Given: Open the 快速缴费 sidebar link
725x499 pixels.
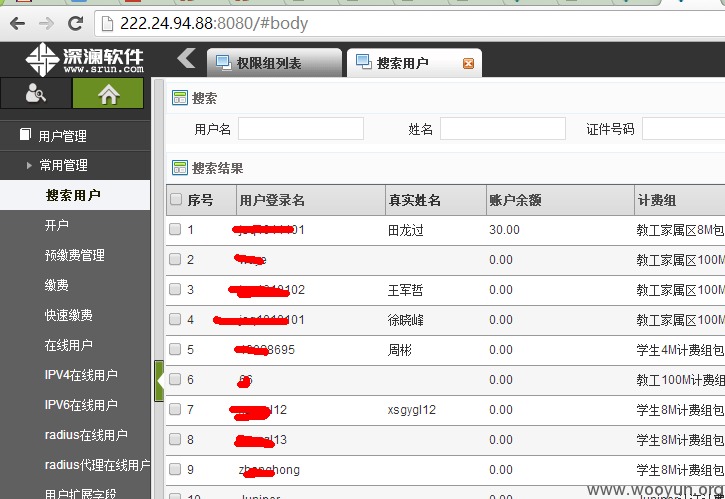Looking at the screenshot, I should [x=69, y=315].
